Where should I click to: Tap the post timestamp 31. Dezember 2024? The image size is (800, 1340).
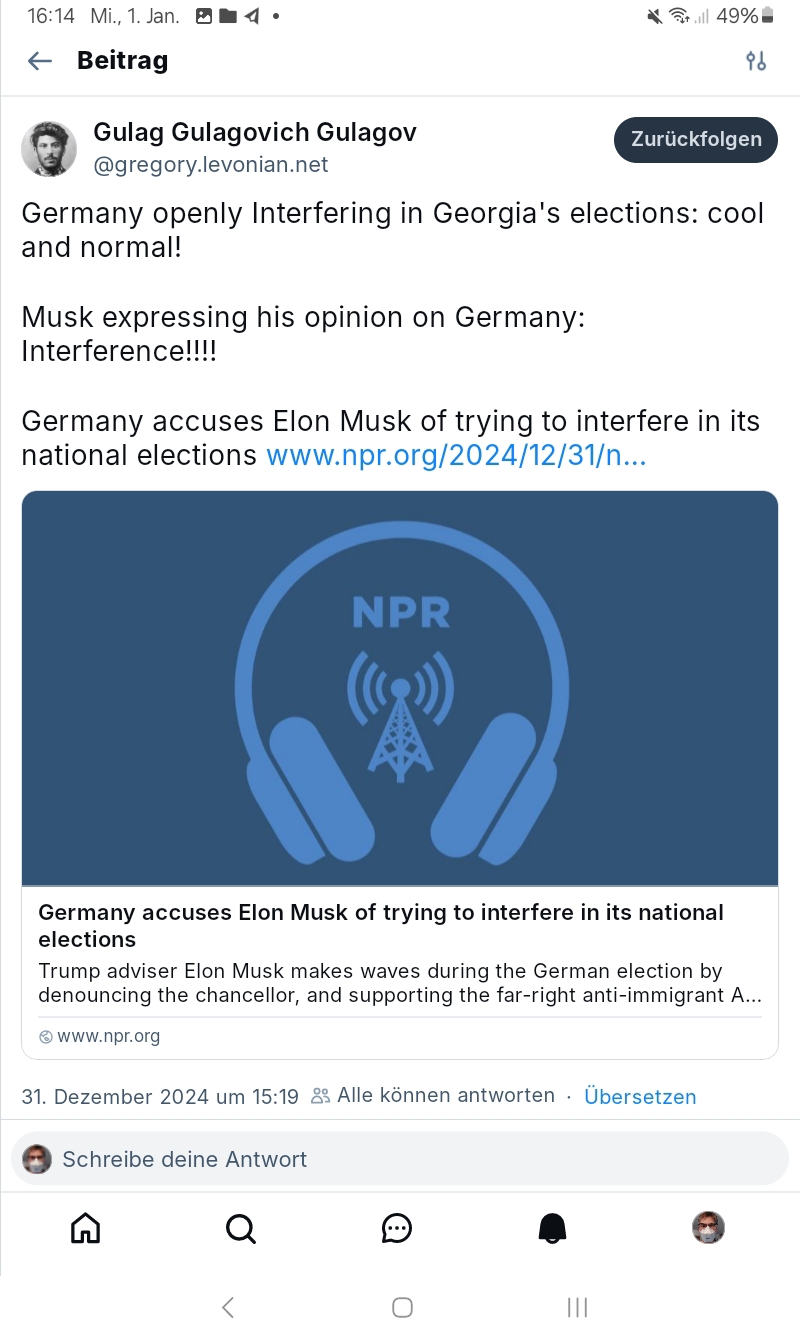[x=160, y=1096]
